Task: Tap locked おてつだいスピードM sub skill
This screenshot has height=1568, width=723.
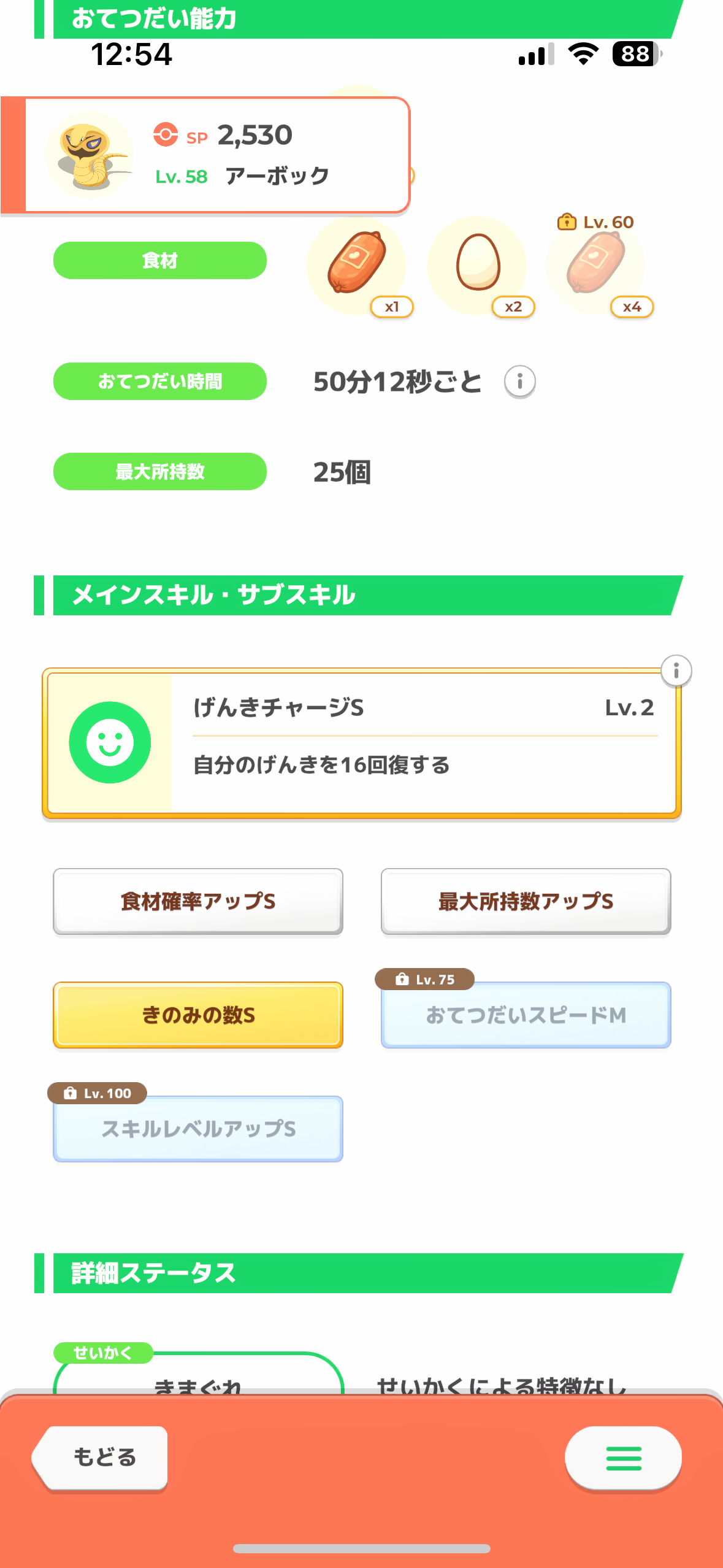Action: pyautogui.click(x=526, y=1015)
